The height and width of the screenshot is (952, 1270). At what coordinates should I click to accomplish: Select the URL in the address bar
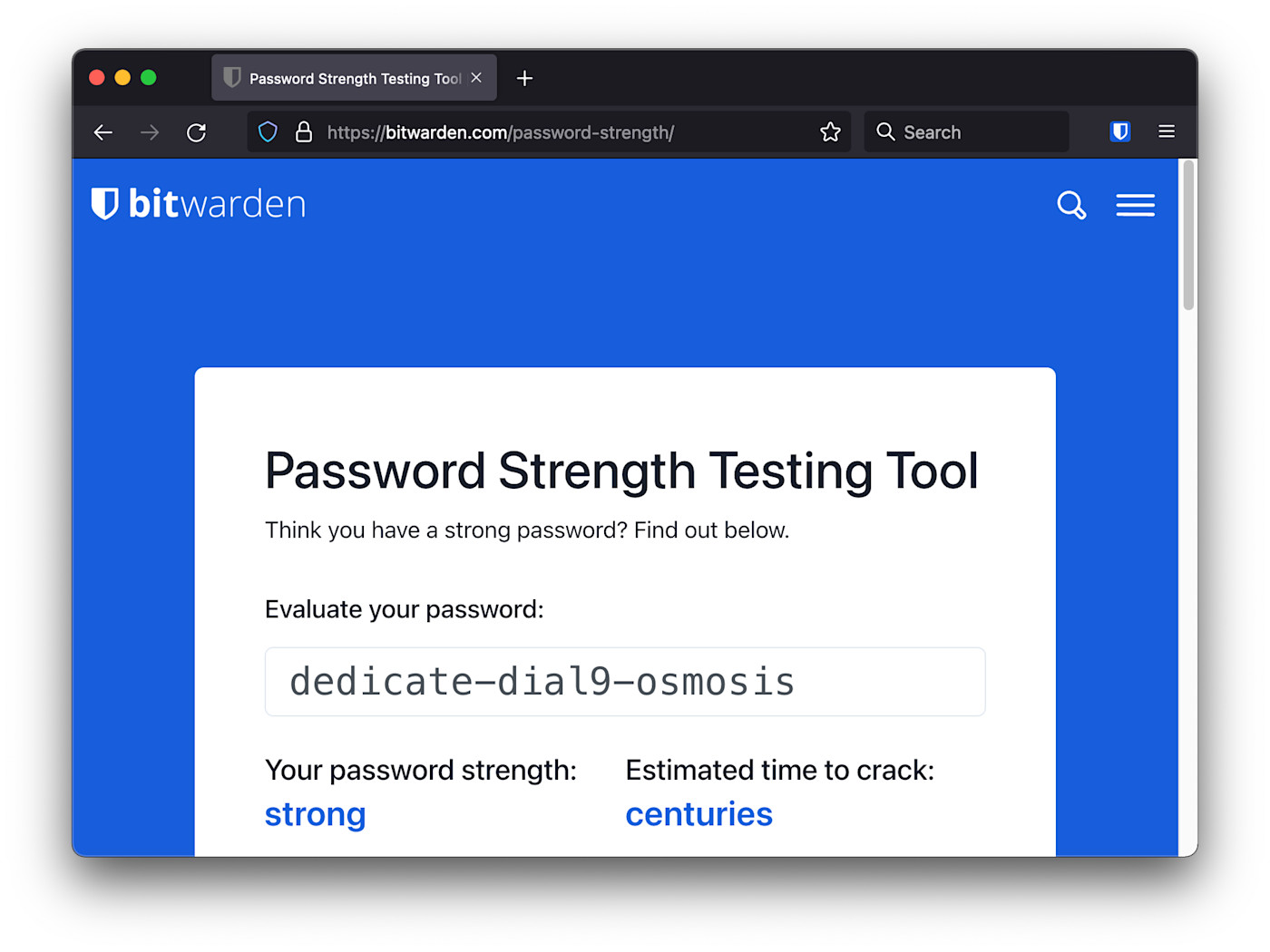pos(501,131)
